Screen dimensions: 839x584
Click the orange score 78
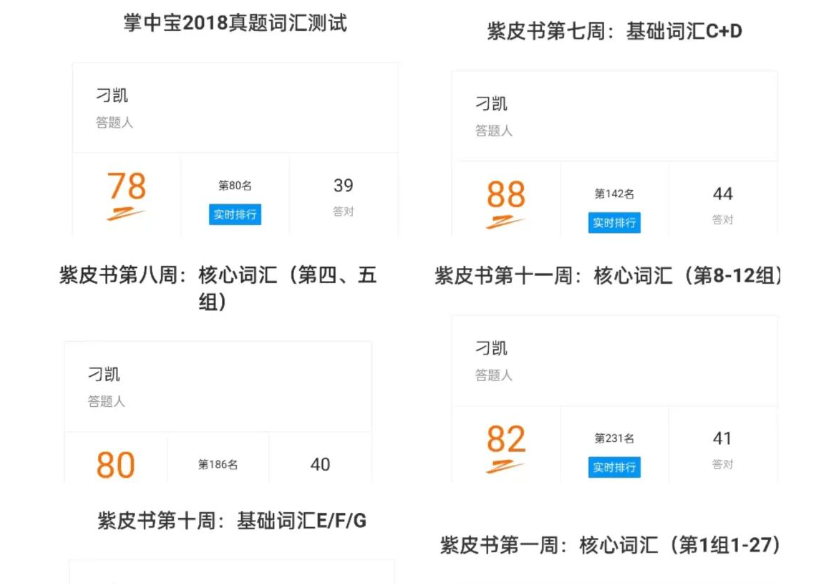pyautogui.click(x=126, y=186)
